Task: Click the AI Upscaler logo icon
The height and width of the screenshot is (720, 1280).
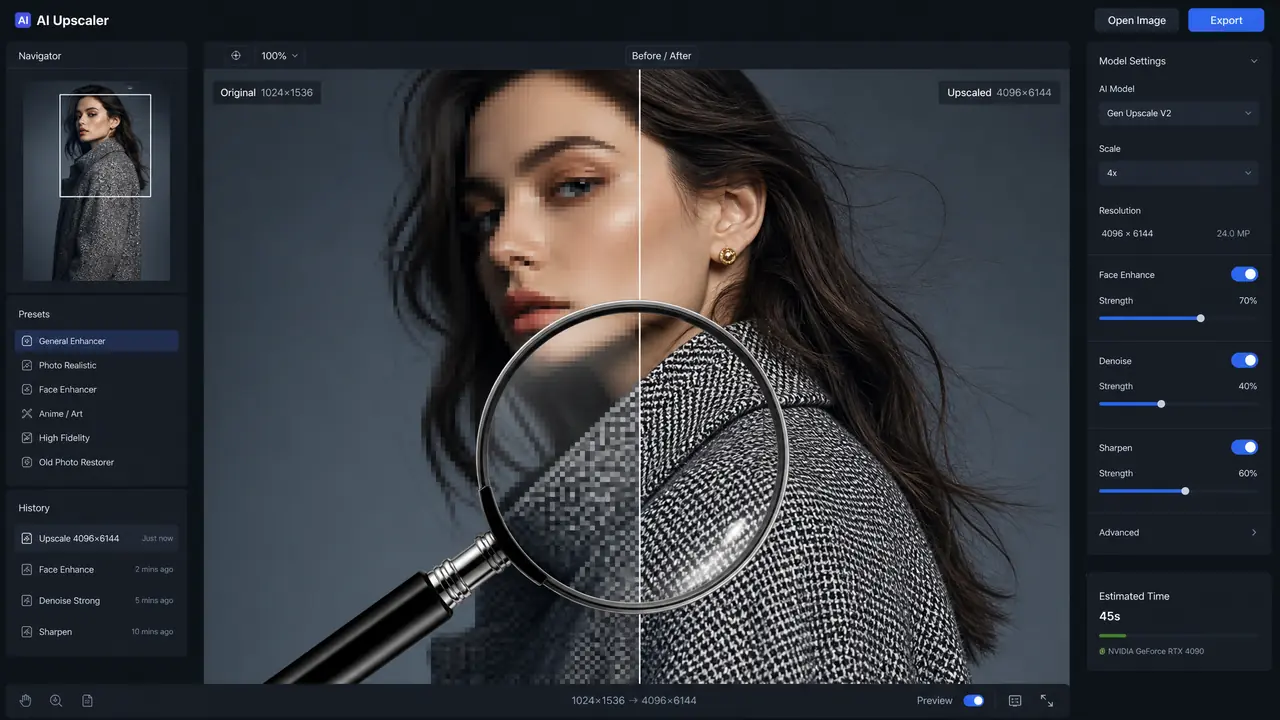Action: (x=23, y=20)
